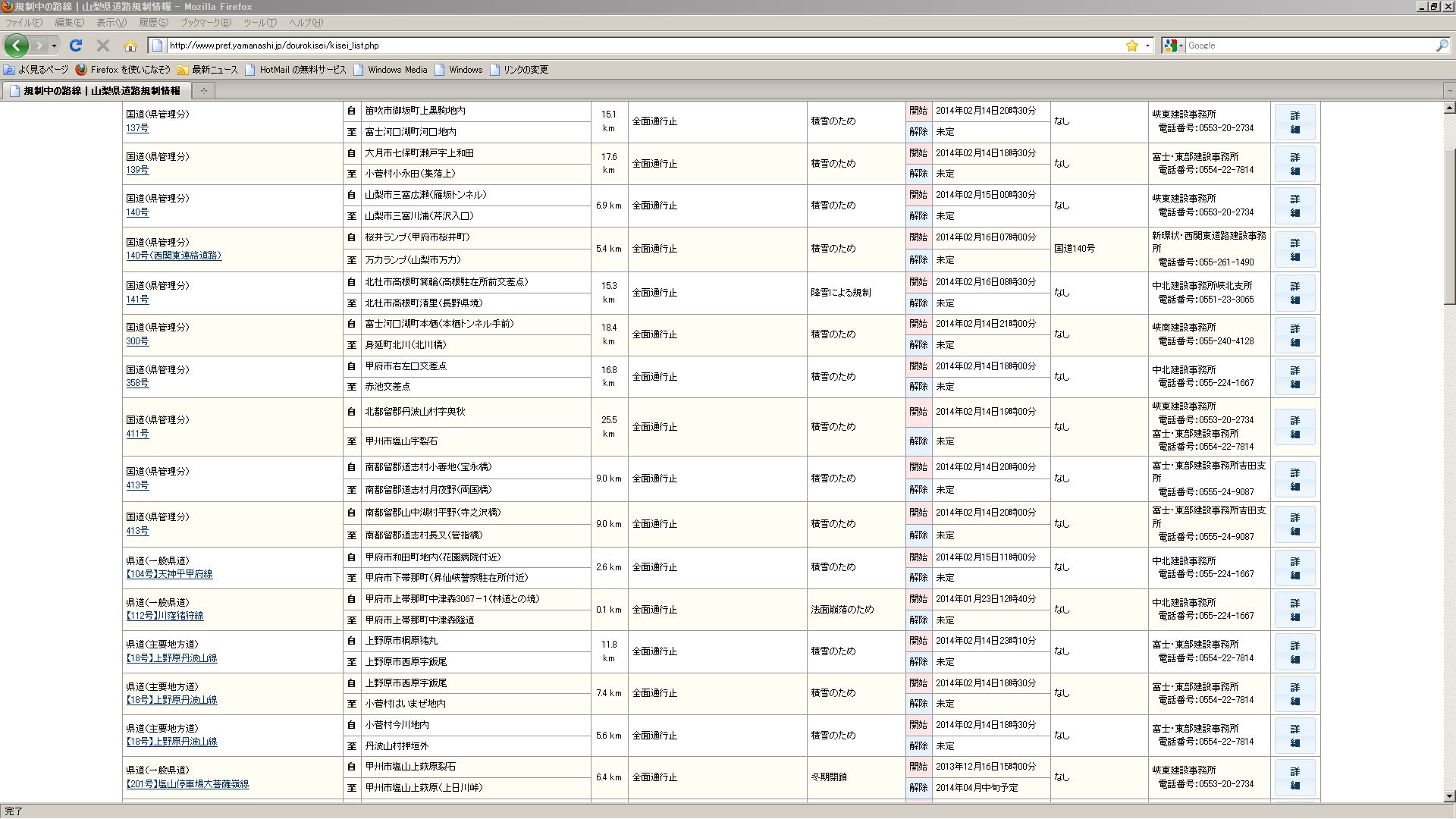Open a new tab button

[x=203, y=91]
